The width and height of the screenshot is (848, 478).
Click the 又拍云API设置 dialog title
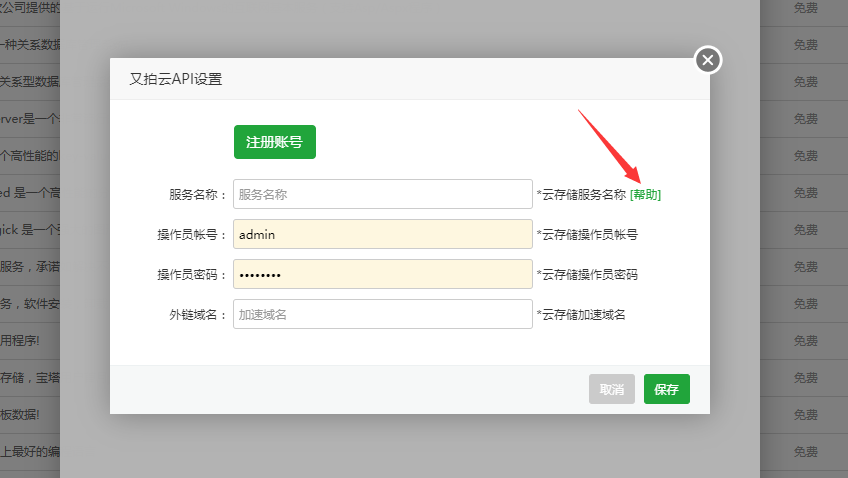[x=176, y=79]
